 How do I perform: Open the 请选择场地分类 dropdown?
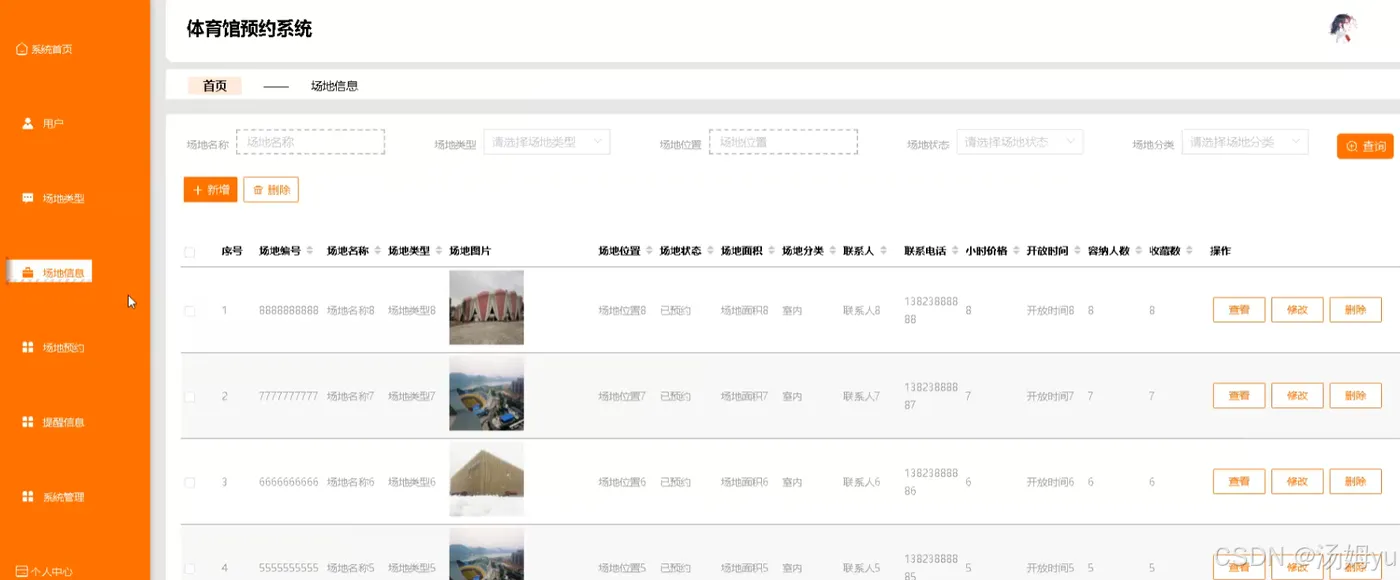[1245, 142]
